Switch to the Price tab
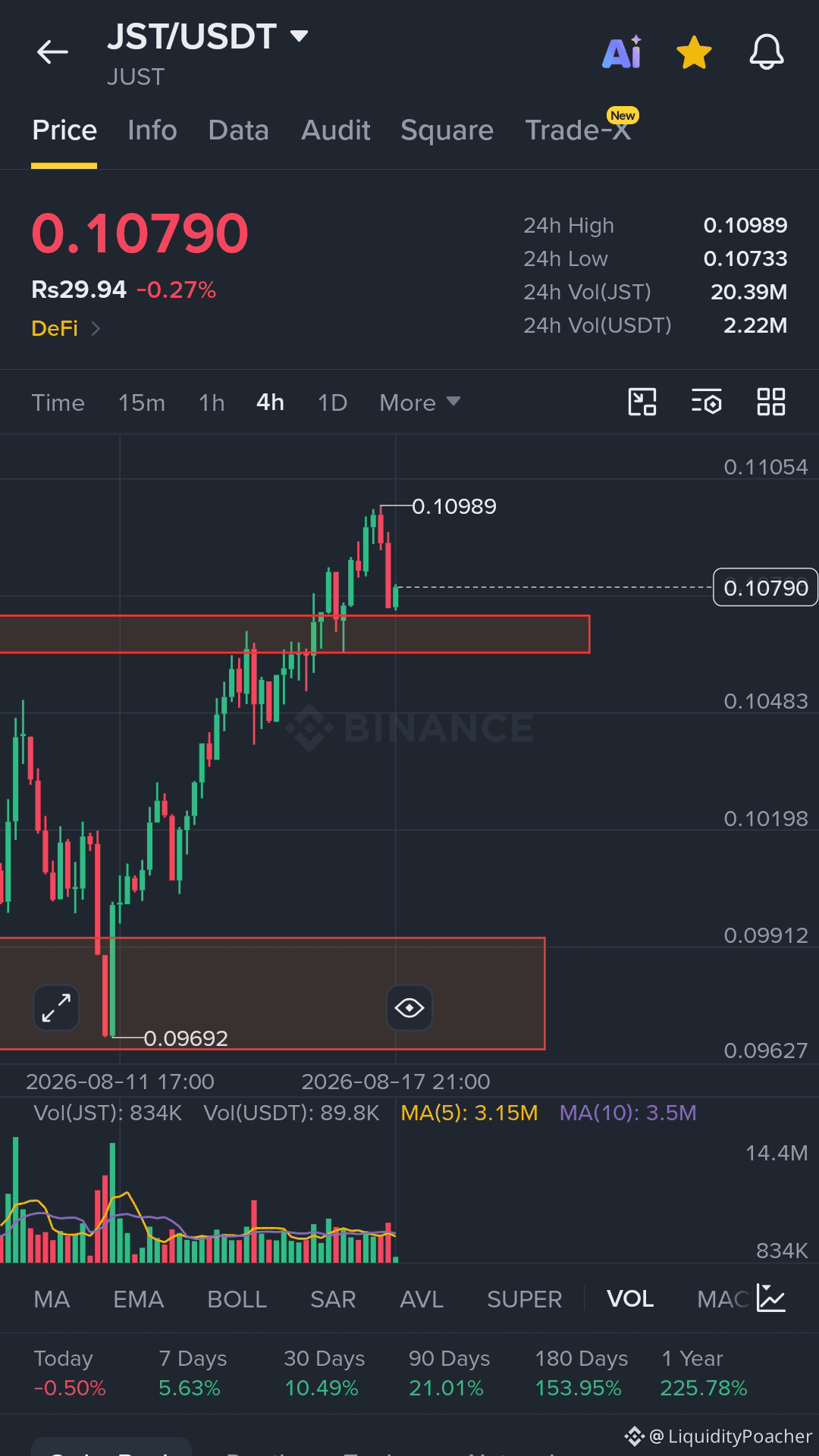Image resolution: width=819 pixels, height=1456 pixels. (x=64, y=130)
